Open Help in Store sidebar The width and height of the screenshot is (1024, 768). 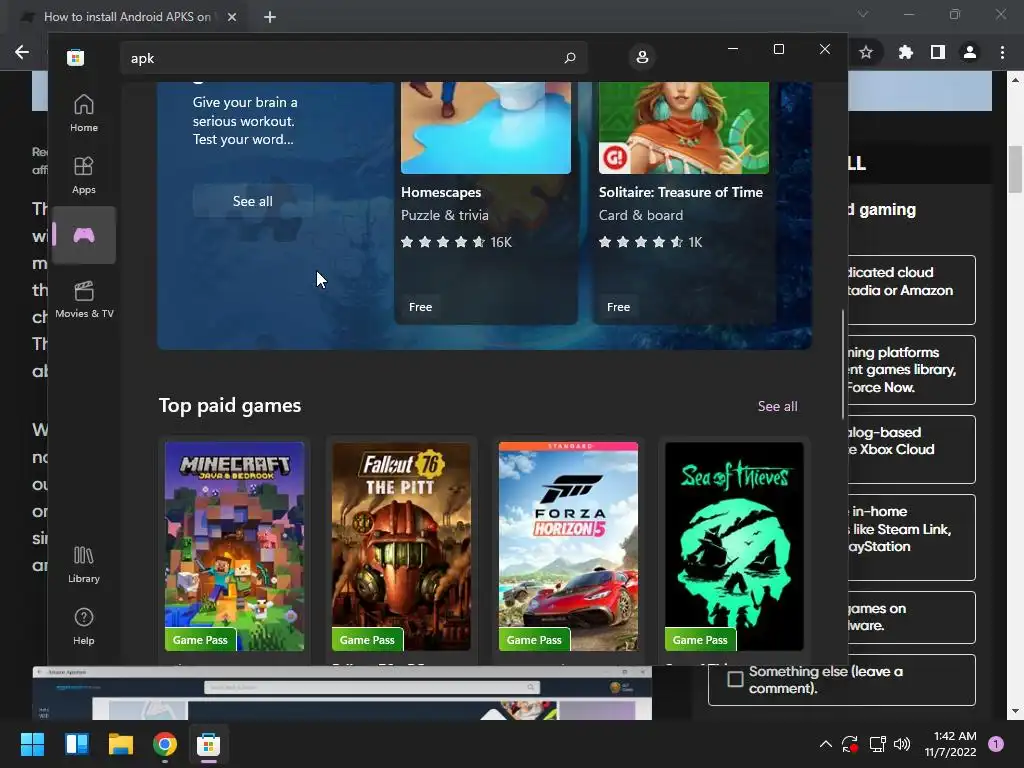[84, 626]
